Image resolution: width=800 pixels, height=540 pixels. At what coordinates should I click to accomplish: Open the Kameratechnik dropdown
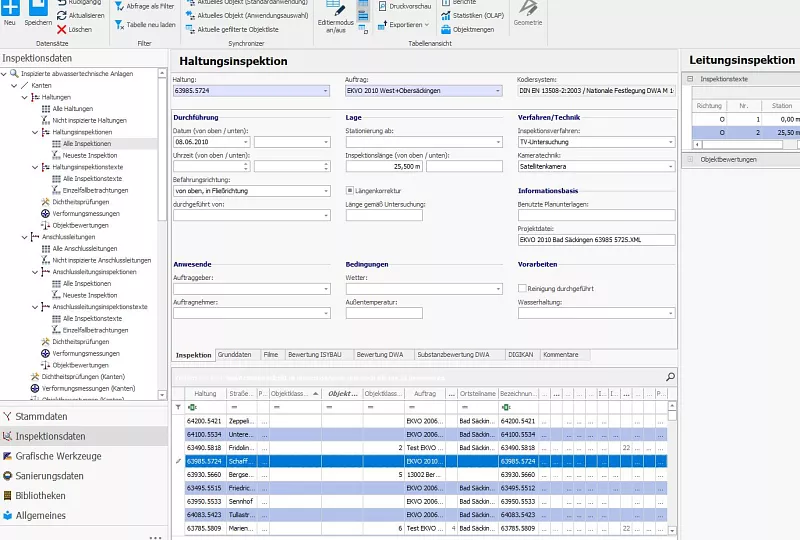670,166
